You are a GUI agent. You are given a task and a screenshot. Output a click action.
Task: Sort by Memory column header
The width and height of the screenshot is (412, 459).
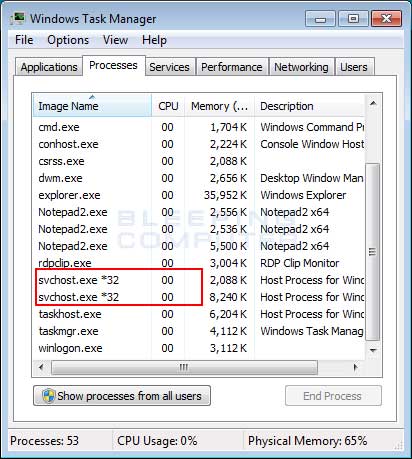219,106
